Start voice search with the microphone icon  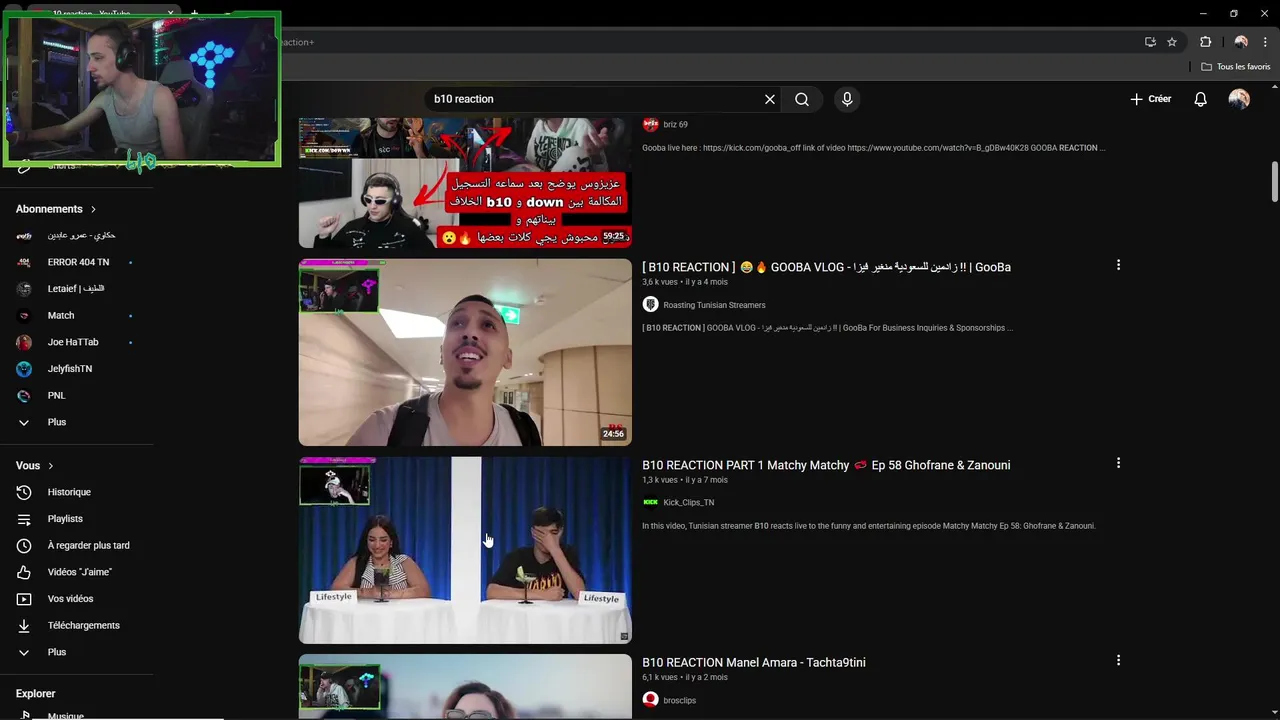click(847, 99)
